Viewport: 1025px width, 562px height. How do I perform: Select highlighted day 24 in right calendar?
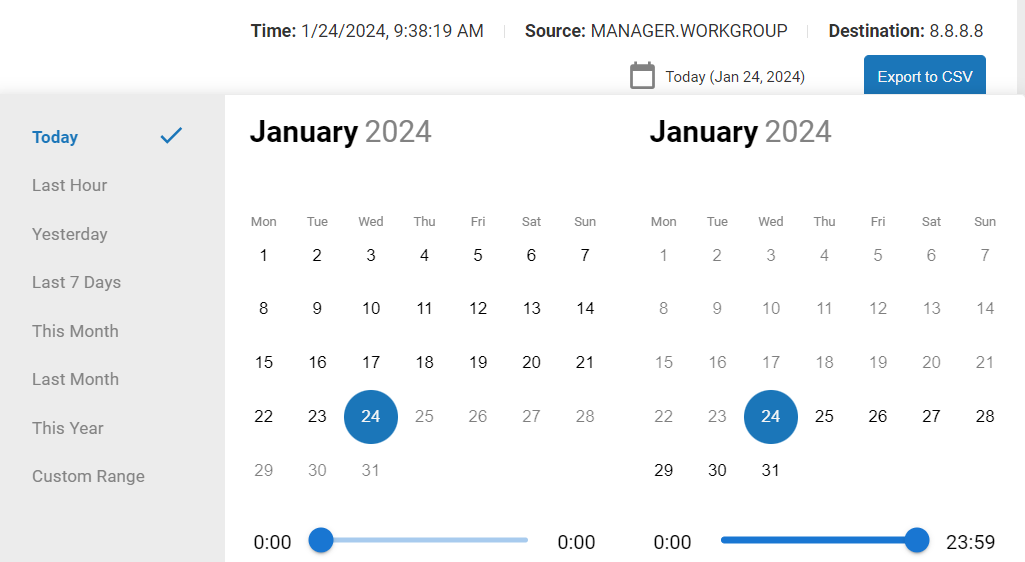[771, 416]
